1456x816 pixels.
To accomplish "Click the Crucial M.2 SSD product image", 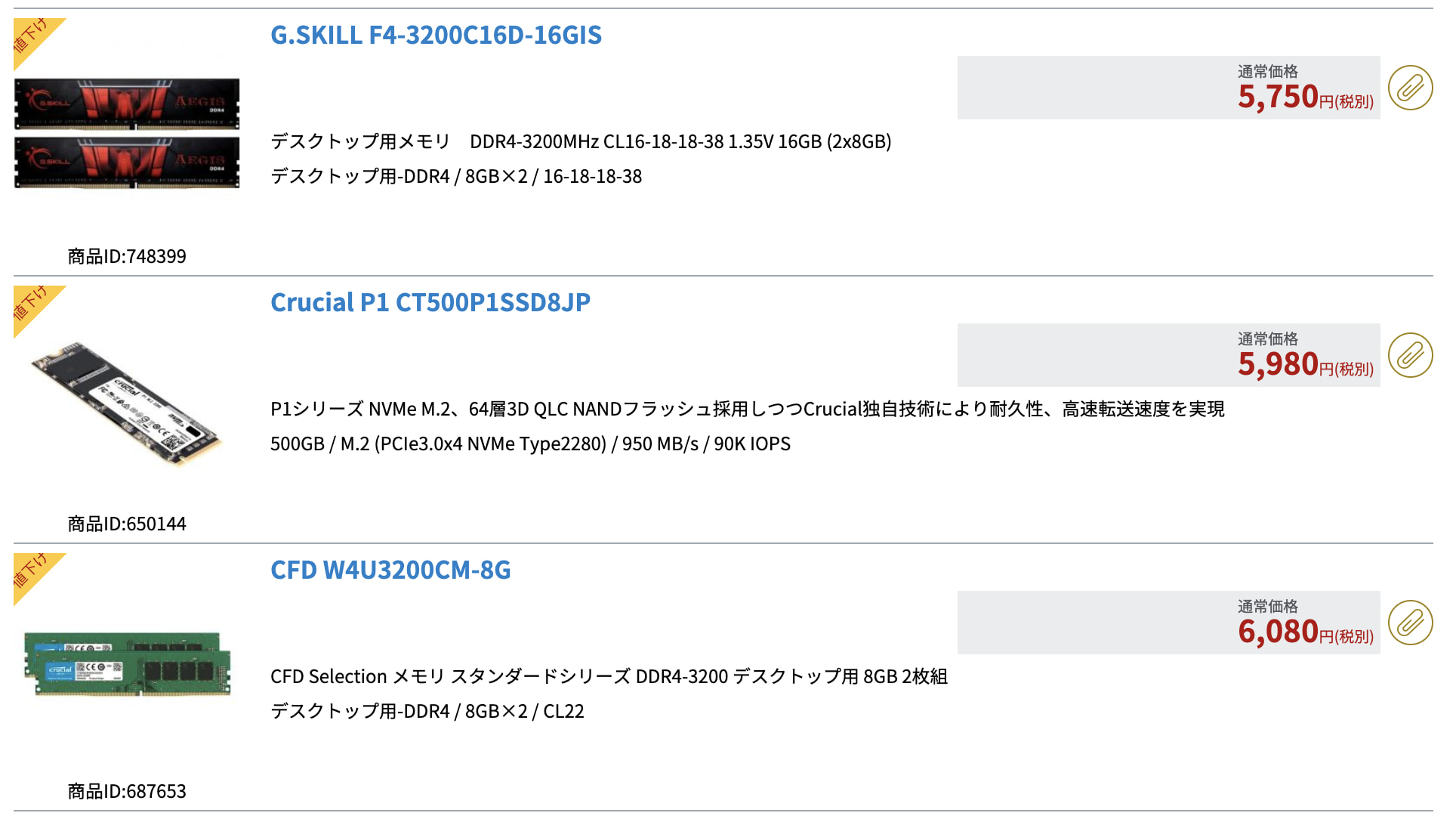I will (125, 404).
